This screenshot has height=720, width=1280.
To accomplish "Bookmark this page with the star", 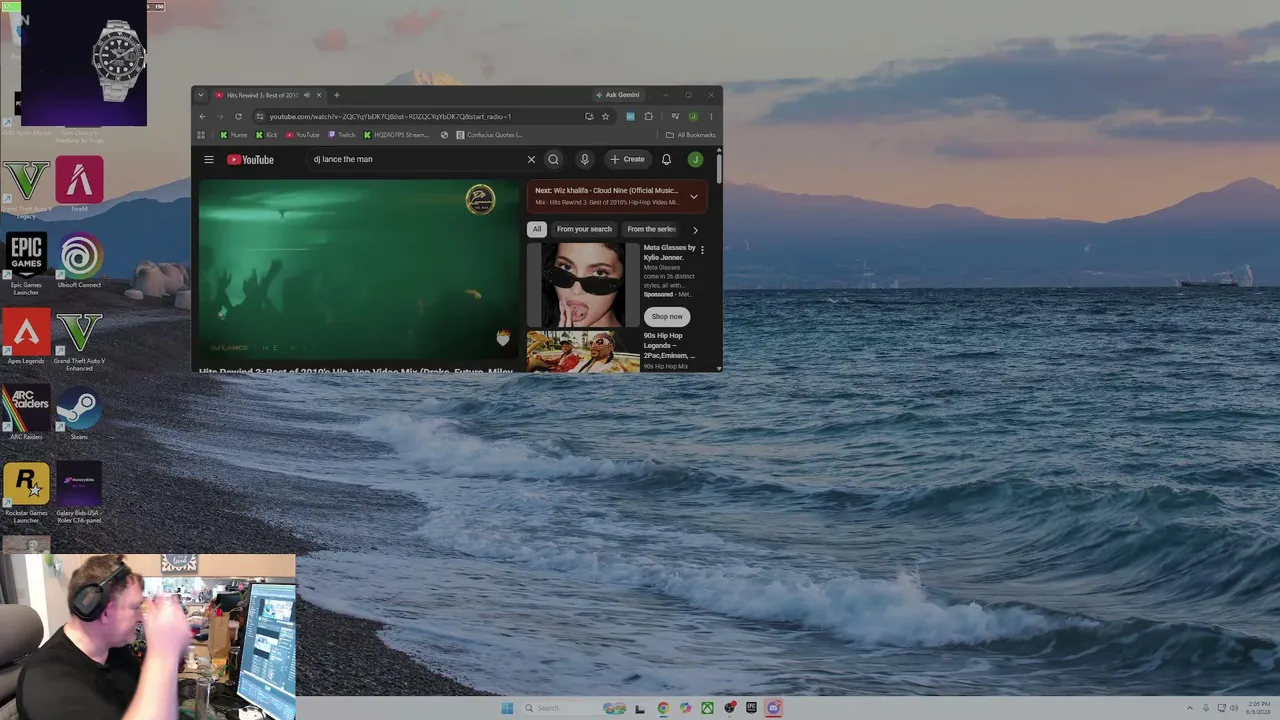I will coord(605,116).
